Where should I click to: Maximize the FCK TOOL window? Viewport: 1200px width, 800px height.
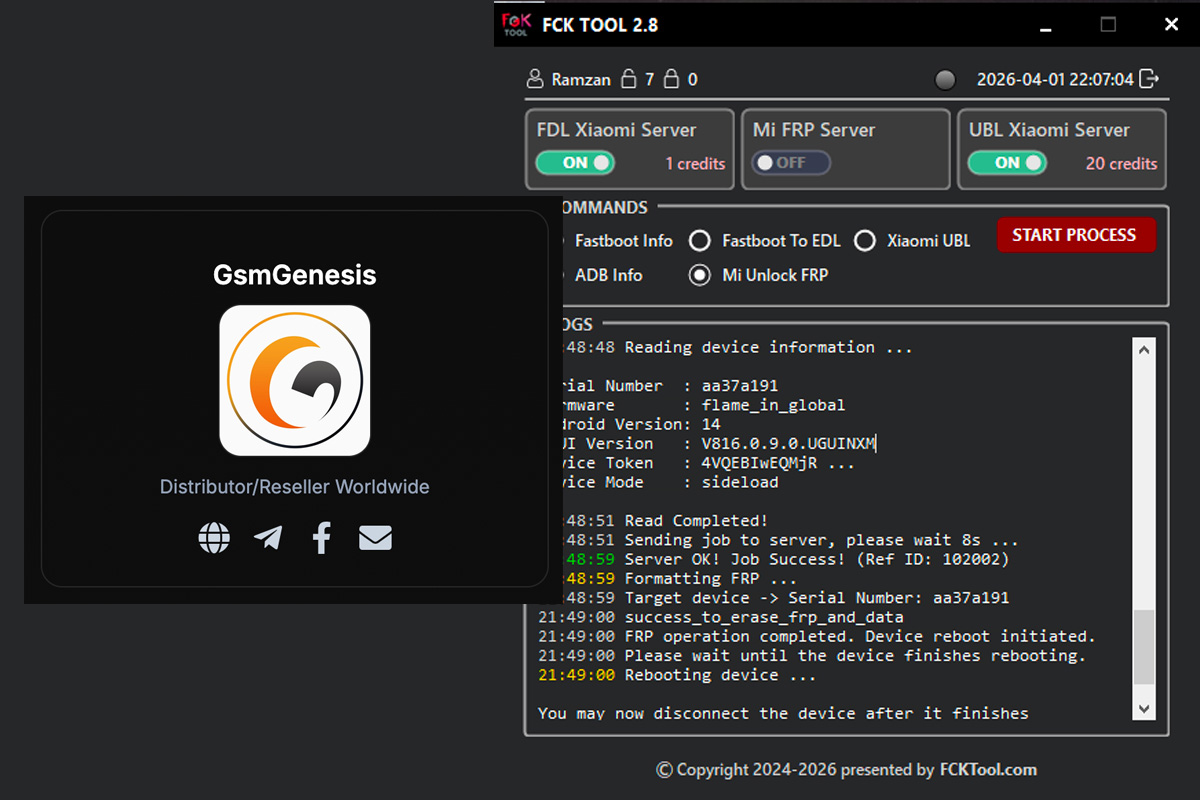coord(1108,24)
